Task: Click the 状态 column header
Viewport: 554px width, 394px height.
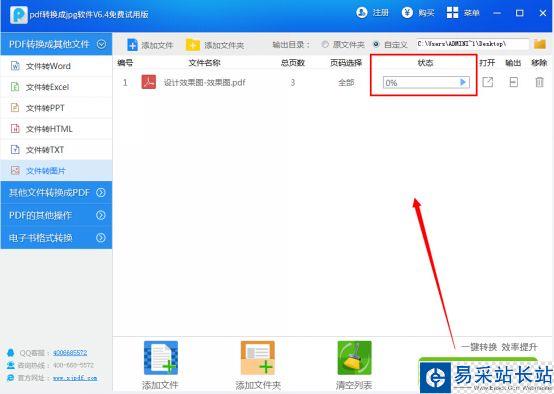Action: point(425,63)
